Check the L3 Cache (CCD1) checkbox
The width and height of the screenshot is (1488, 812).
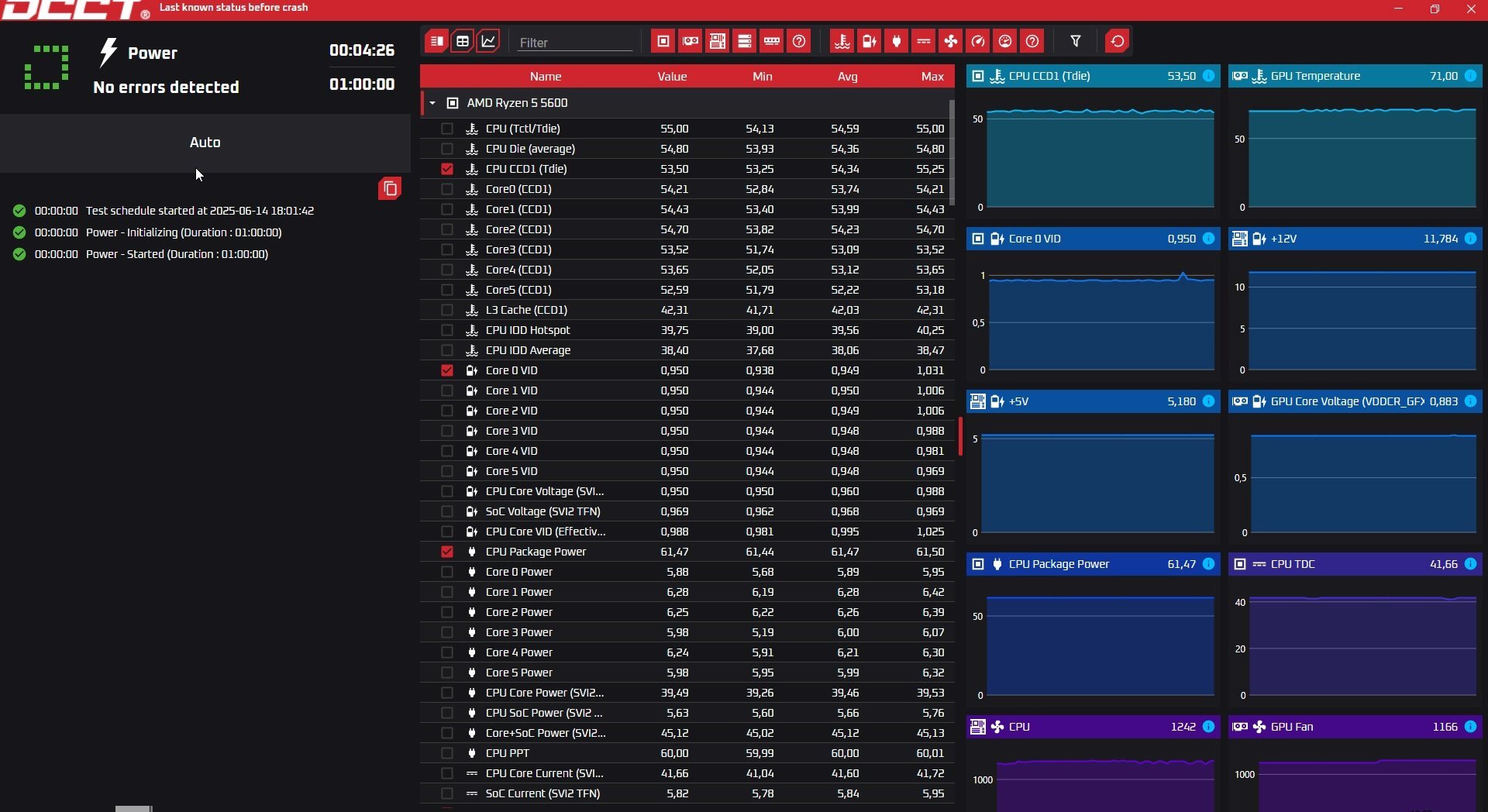click(x=447, y=310)
